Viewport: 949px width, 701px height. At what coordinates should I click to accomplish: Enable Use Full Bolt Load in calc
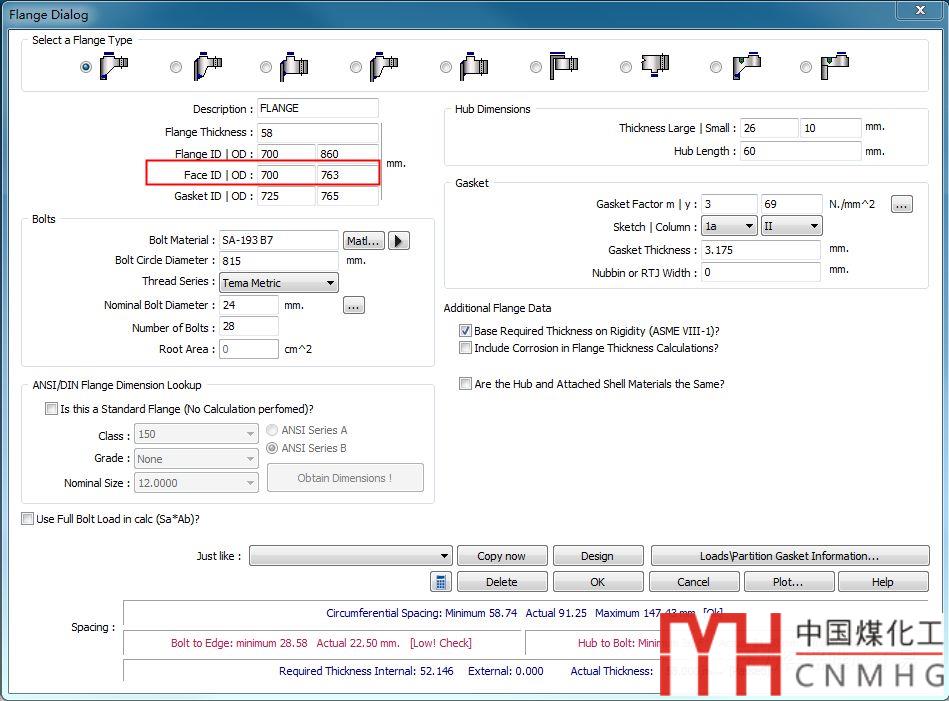27,518
